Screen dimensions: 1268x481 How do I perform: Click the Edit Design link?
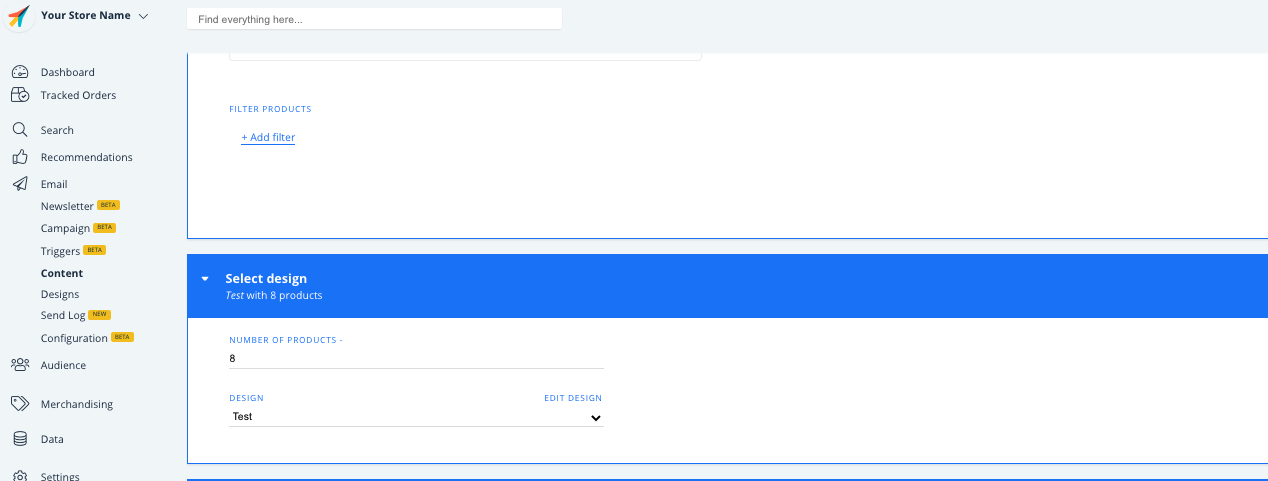pos(573,398)
